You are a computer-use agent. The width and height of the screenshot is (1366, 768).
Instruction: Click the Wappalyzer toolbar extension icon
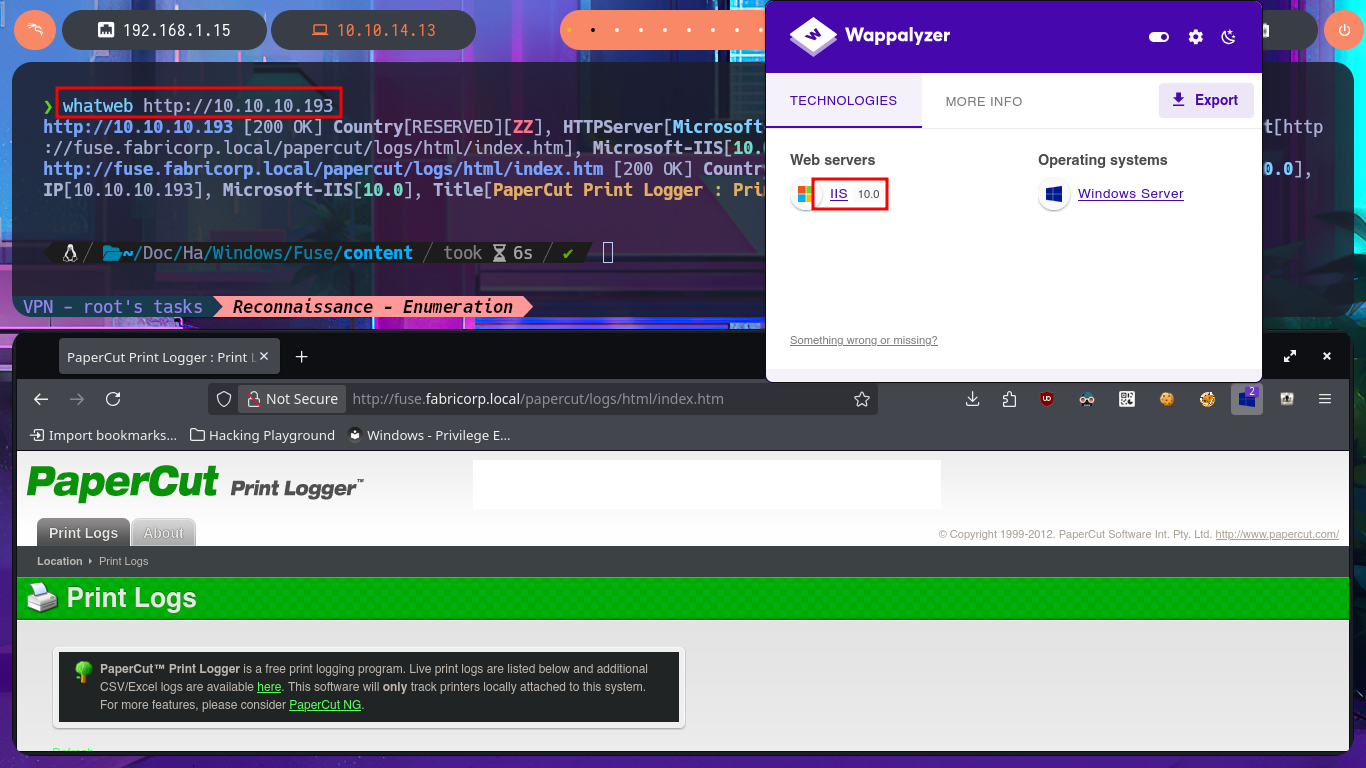(1246, 399)
